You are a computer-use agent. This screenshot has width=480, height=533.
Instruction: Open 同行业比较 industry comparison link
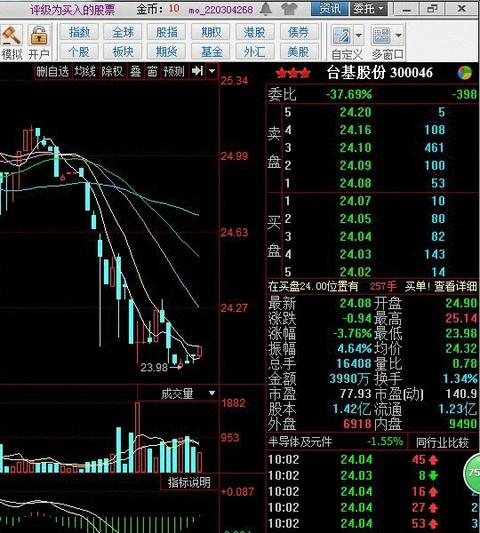[442, 442]
